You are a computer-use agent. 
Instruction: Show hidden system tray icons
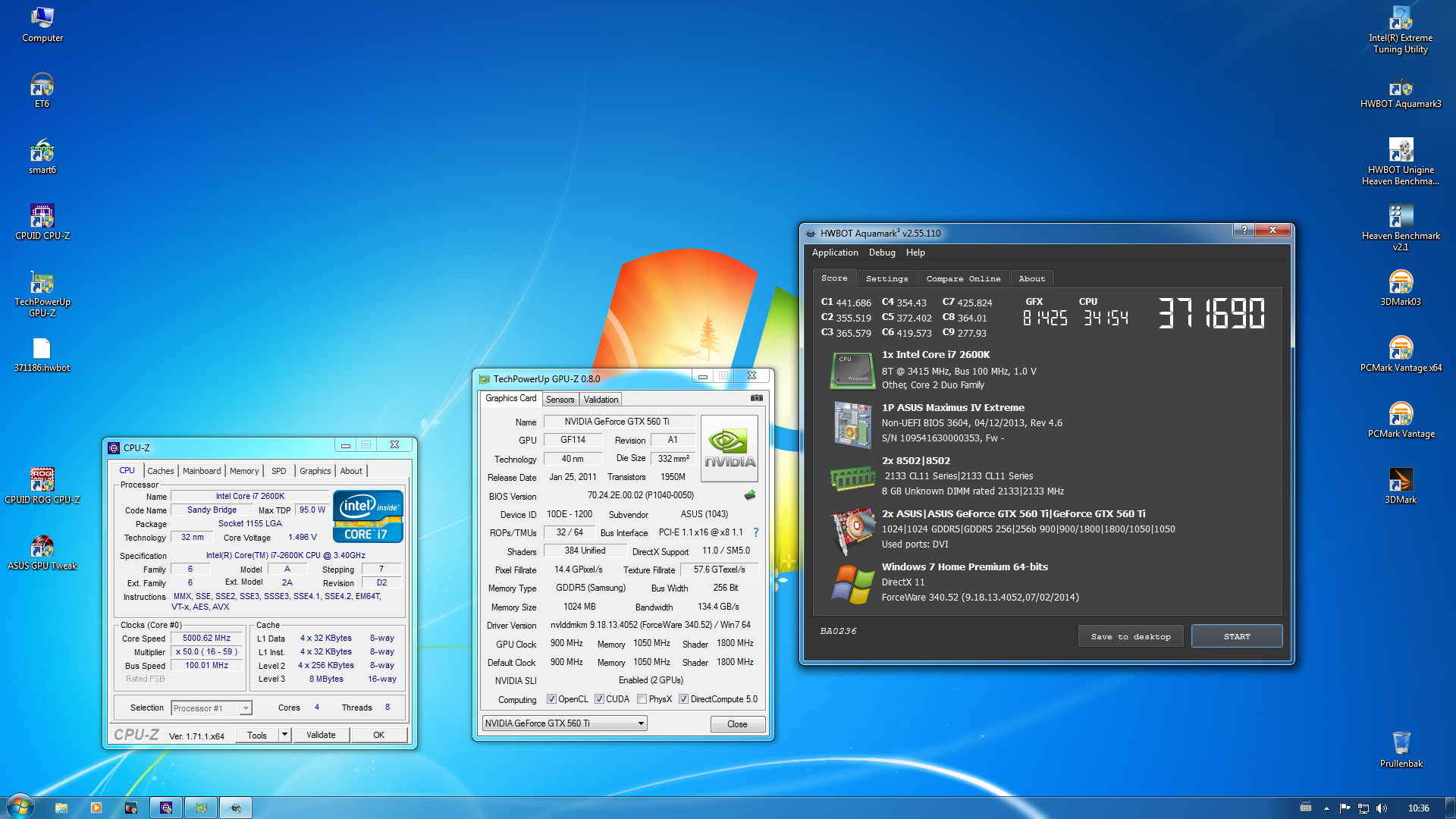[1326, 808]
